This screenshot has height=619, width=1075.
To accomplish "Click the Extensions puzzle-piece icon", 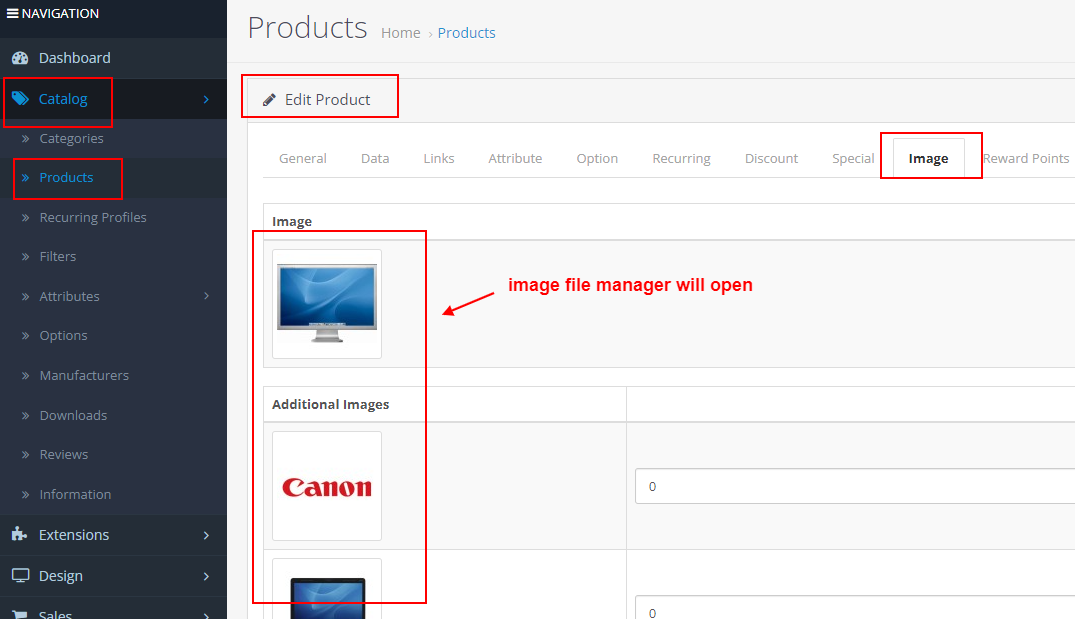I will [x=21, y=535].
